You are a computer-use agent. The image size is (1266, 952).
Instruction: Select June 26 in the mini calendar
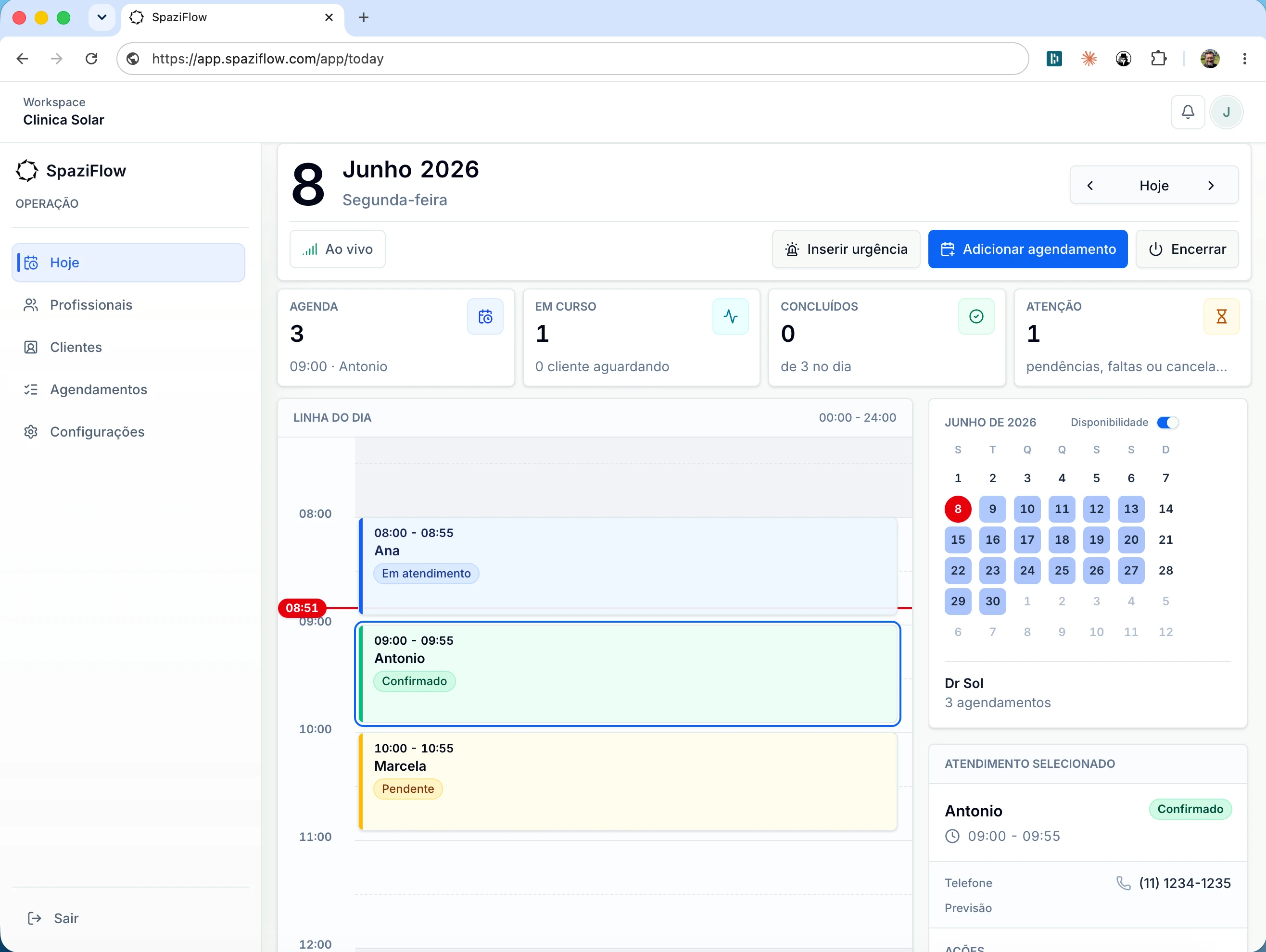1096,570
